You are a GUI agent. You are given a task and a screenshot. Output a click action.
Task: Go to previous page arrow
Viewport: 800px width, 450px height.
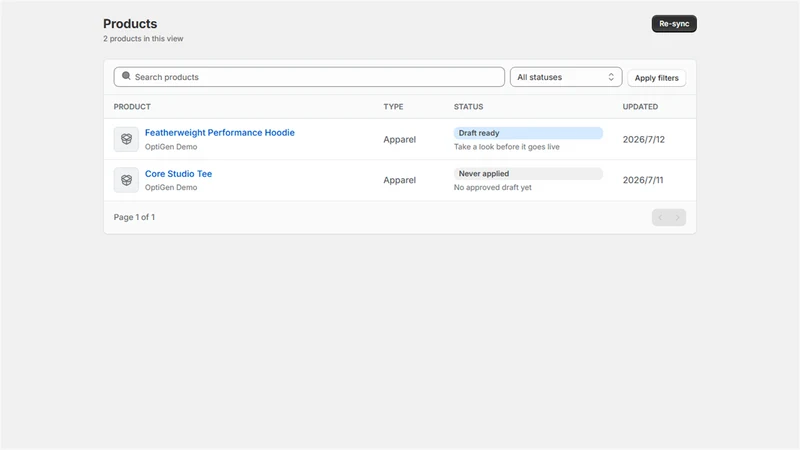(660, 217)
